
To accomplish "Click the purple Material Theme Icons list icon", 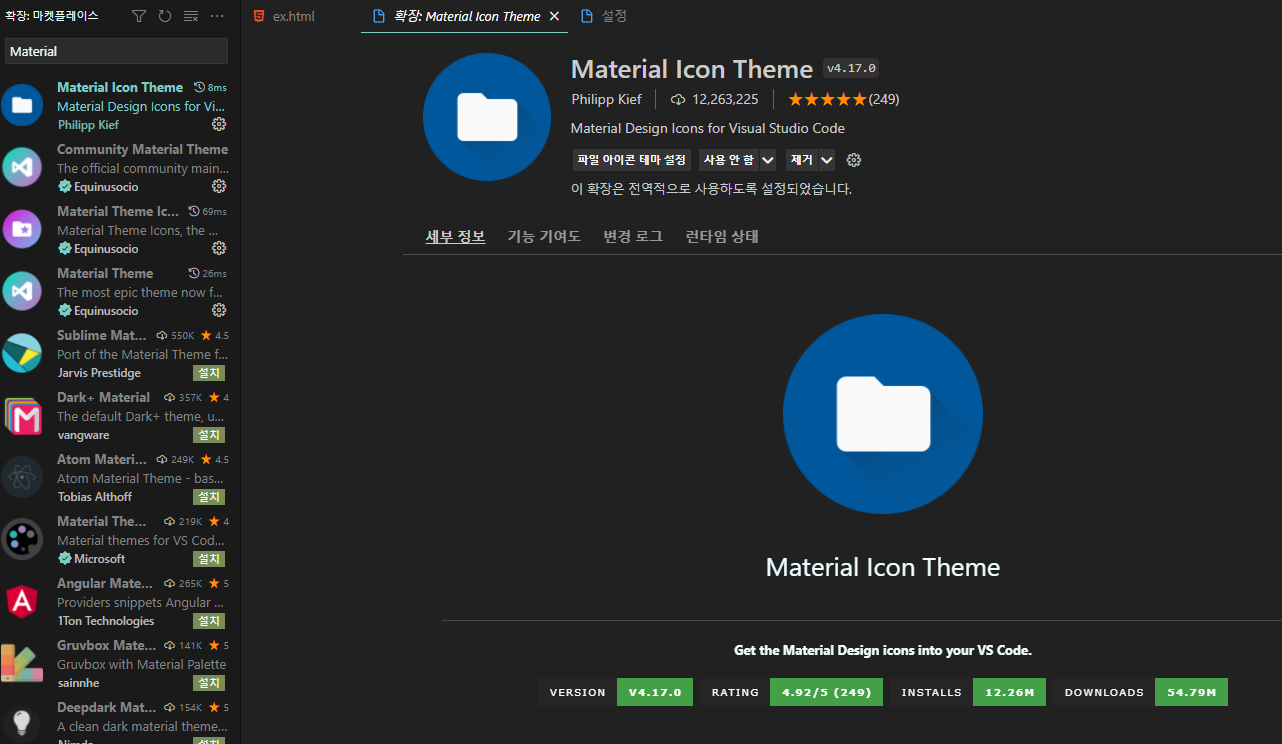I will tap(22, 229).
